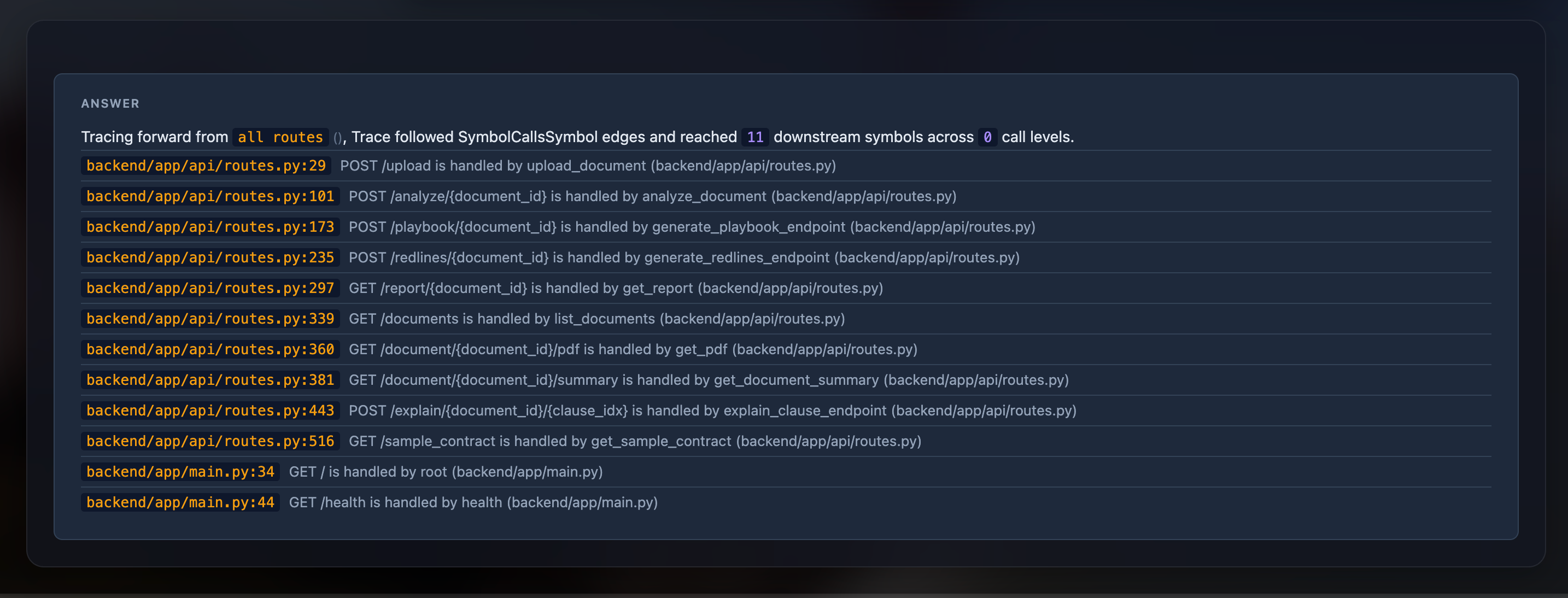Open the routes.py:360 file reference
Screen dimensions: 1568x598
point(210,349)
